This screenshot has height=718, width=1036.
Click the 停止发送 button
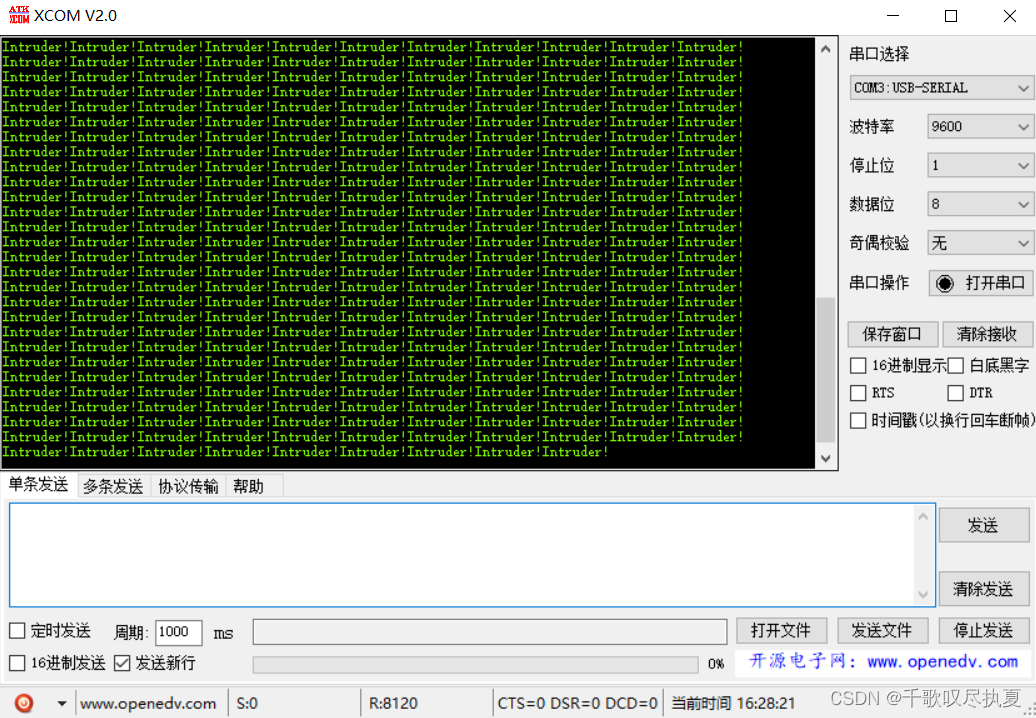click(984, 631)
